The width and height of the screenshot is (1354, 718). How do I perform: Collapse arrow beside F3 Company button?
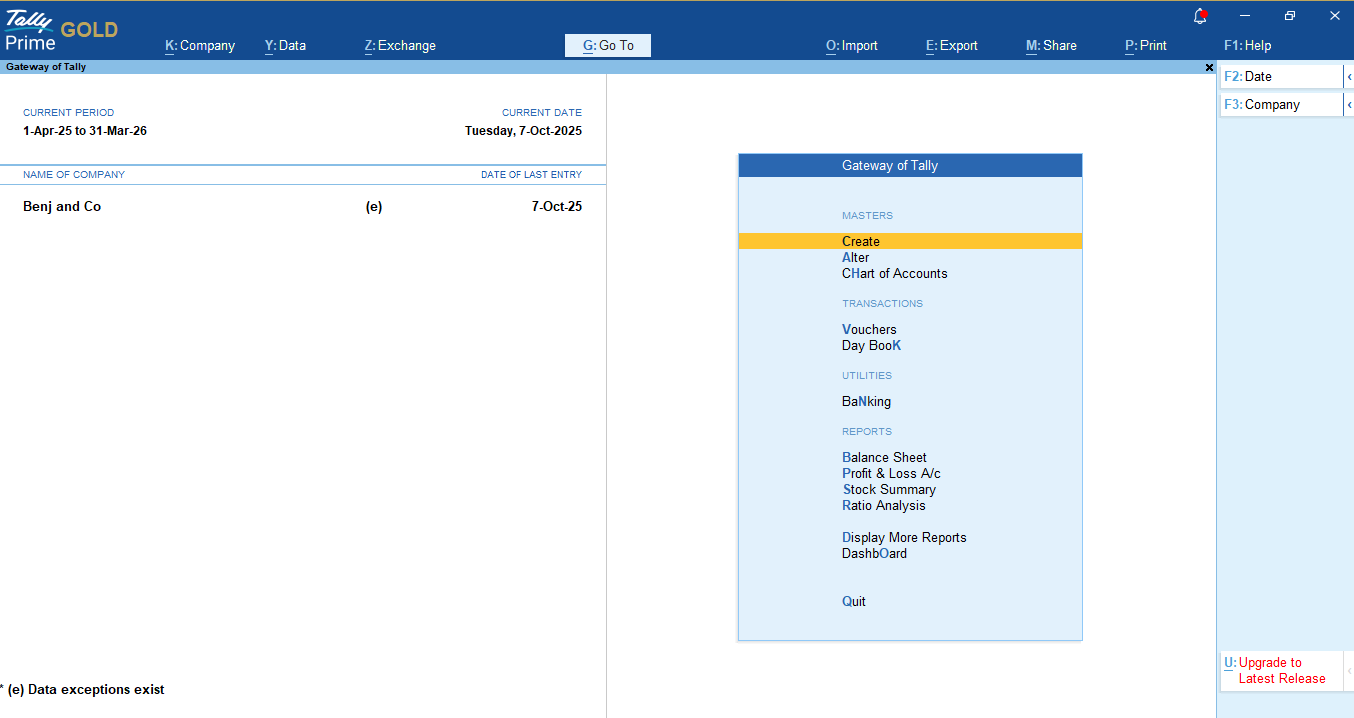(x=1348, y=105)
